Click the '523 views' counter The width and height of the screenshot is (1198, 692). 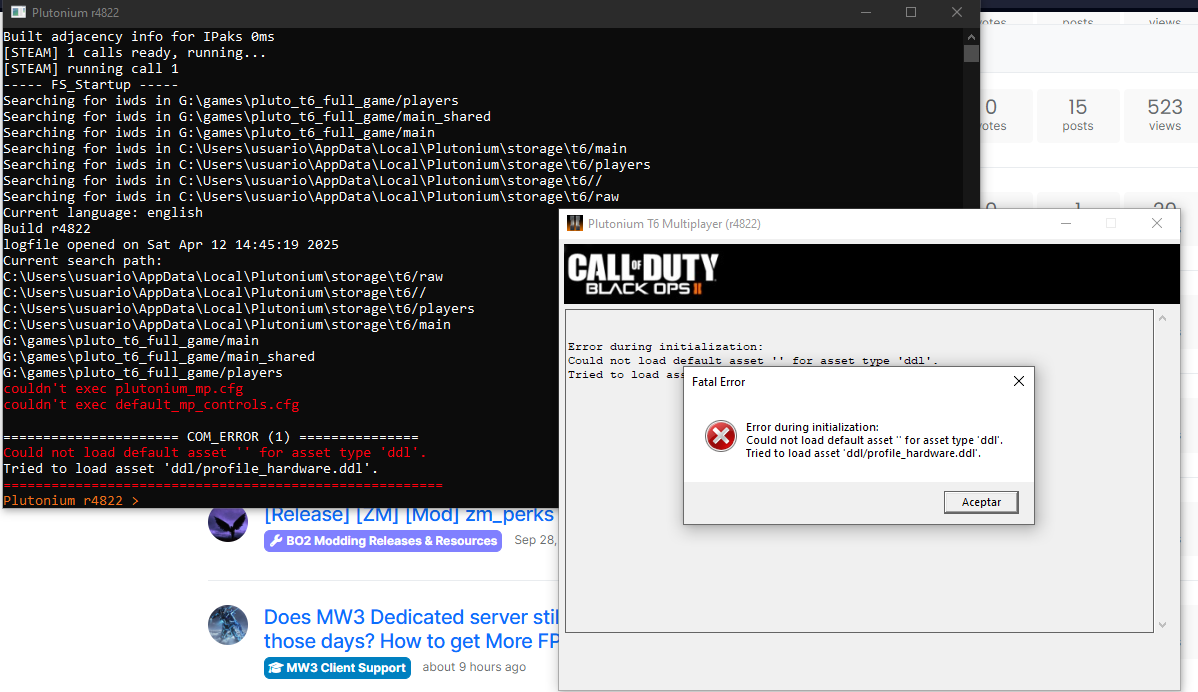click(x=1164, y=115)
